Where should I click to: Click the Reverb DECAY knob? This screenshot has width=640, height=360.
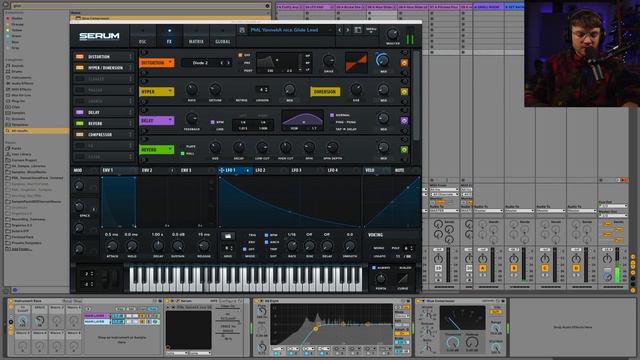(x=239, y=148)
